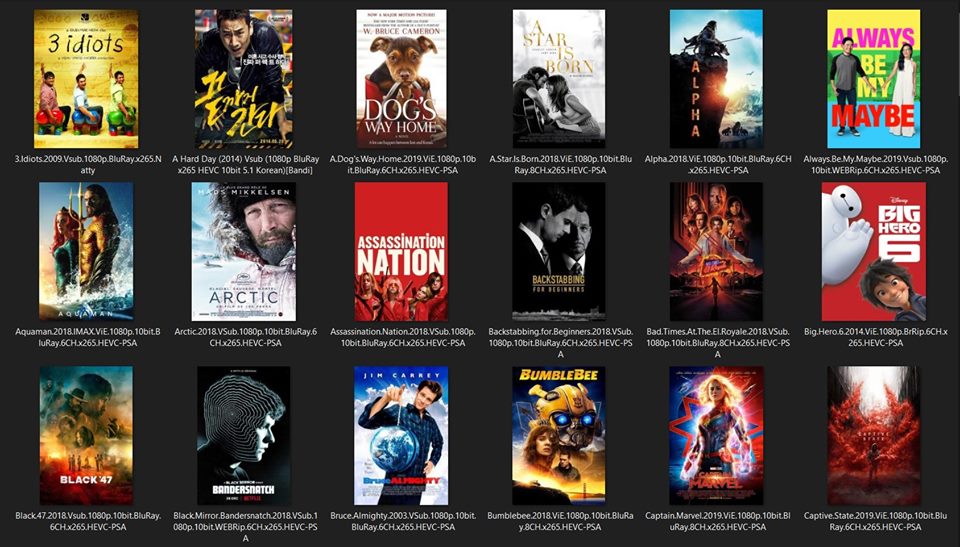Click the Black.47.2018.Vsub filename
Viewport: 960px width, 547px height.
(x=88, y=521)
